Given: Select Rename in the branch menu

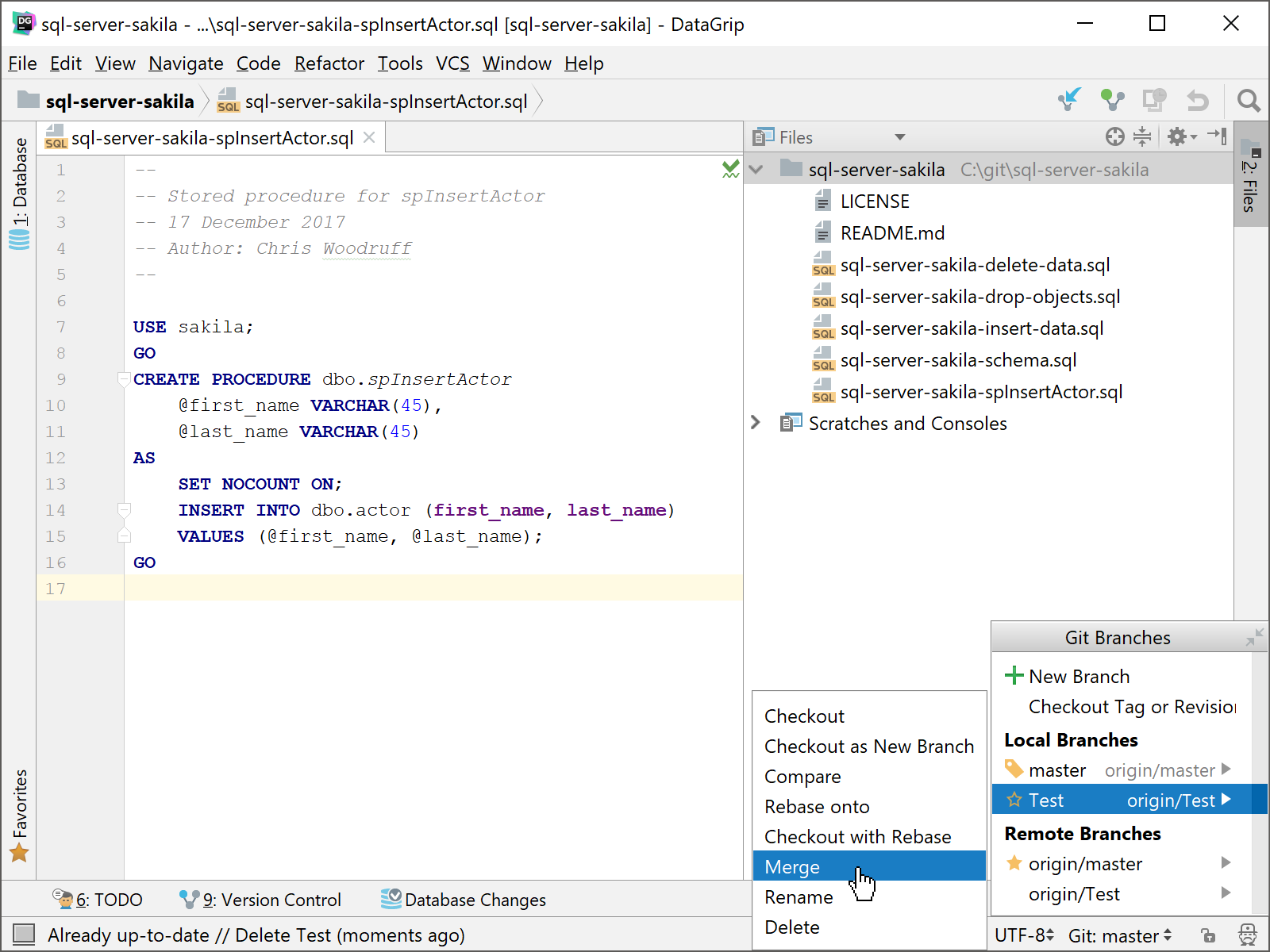Looking at the screenshot, I should pyautogui.click(x=869, y=896).
